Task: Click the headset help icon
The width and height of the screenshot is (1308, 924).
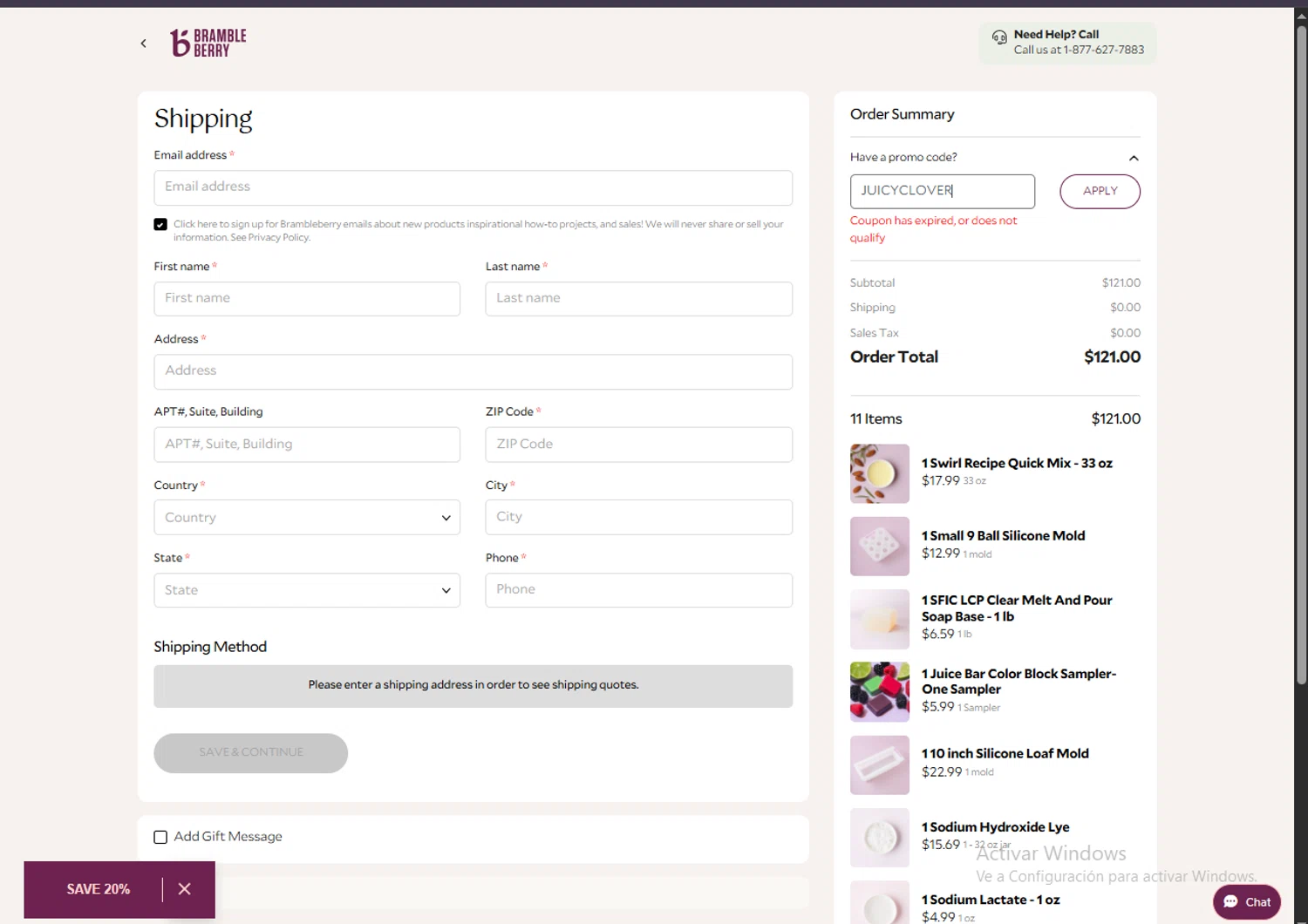Action: 999,37
